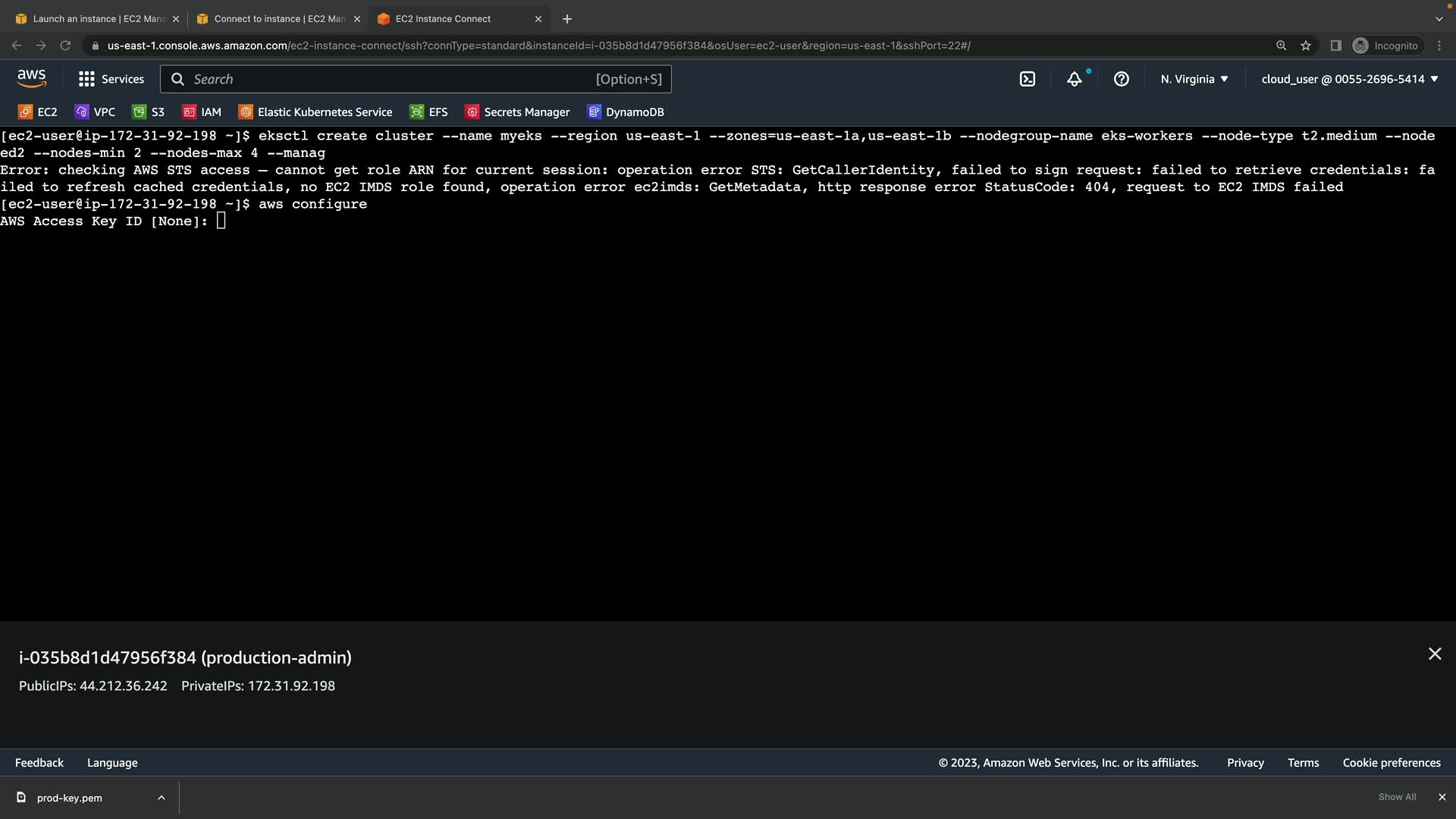Switch to the Connect to instance tab
Image resolution: width=1456 pixels, height=819 pixels.
coord(271,19)
